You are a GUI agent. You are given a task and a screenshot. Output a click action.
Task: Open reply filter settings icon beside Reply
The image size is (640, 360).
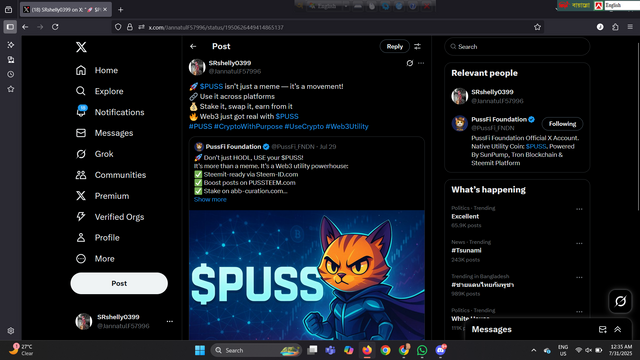click(x=418, y=47)
